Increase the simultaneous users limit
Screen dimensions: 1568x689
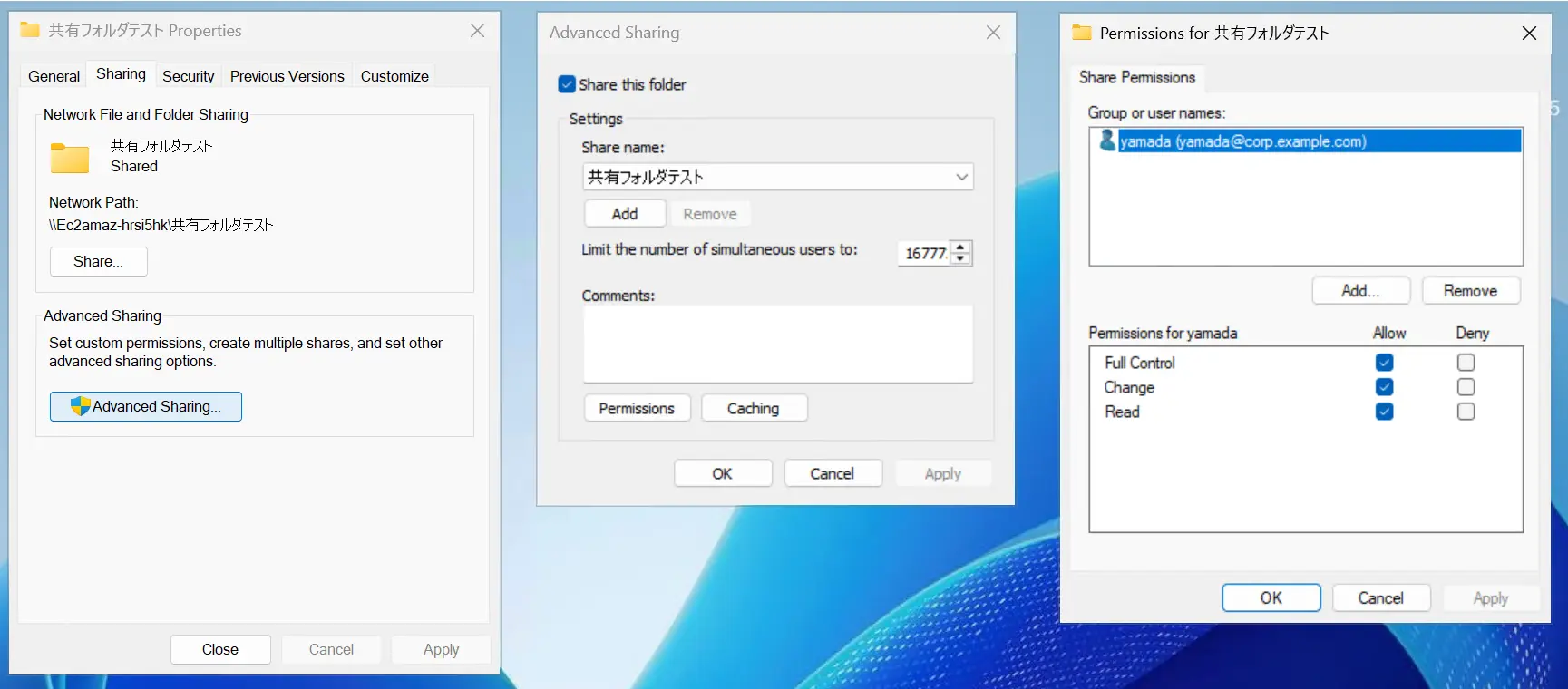[960, 247]
